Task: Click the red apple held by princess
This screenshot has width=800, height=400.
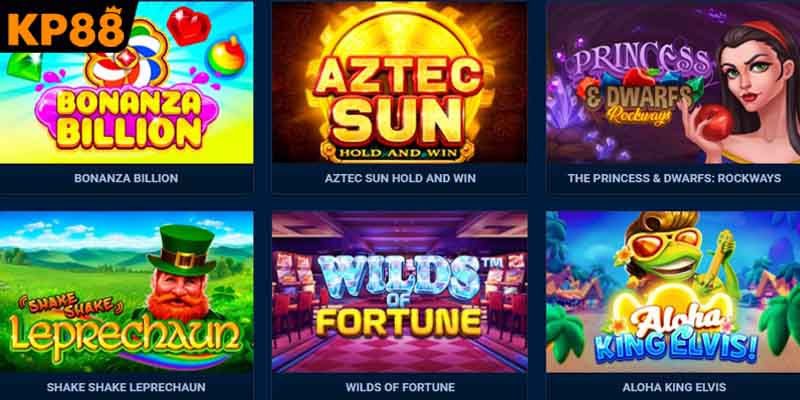Action: point(714,122)
